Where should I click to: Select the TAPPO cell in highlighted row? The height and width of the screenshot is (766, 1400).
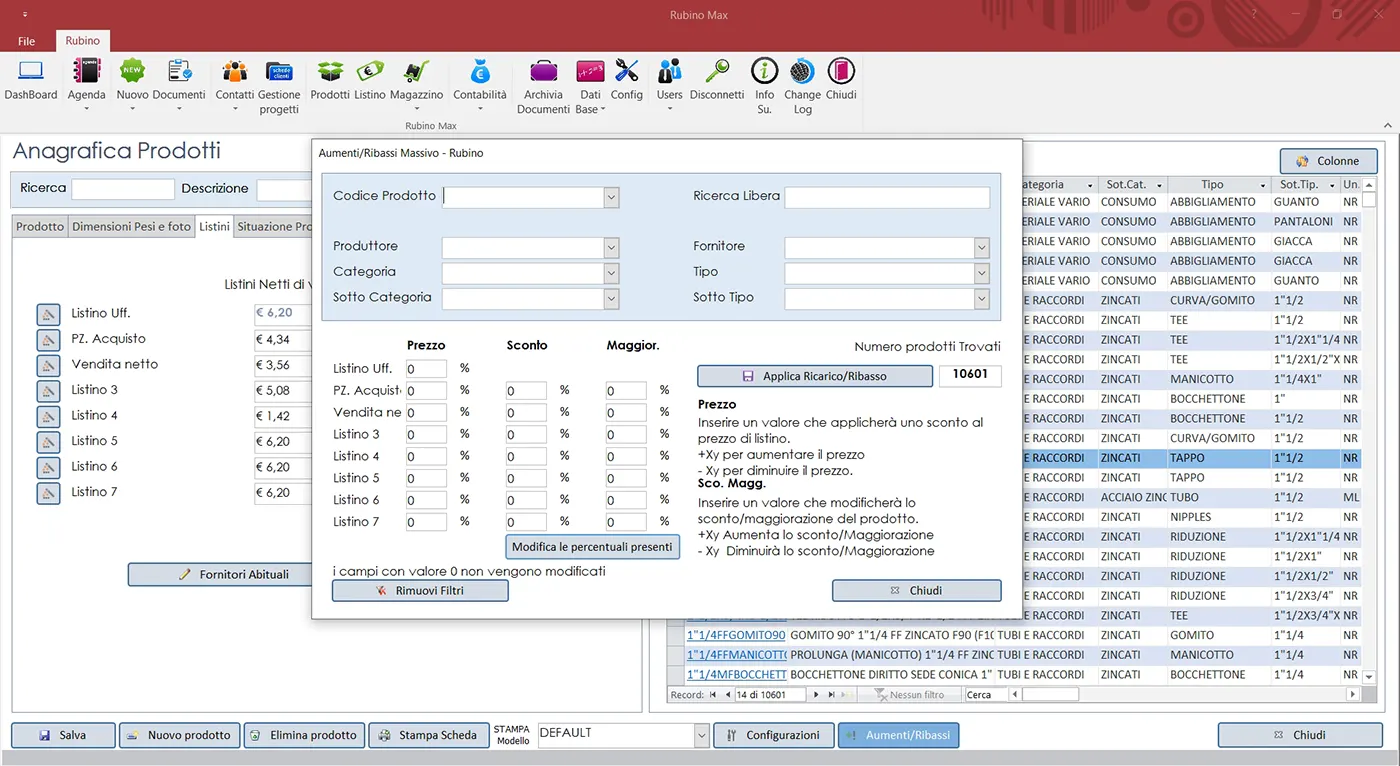(1217, 458)
